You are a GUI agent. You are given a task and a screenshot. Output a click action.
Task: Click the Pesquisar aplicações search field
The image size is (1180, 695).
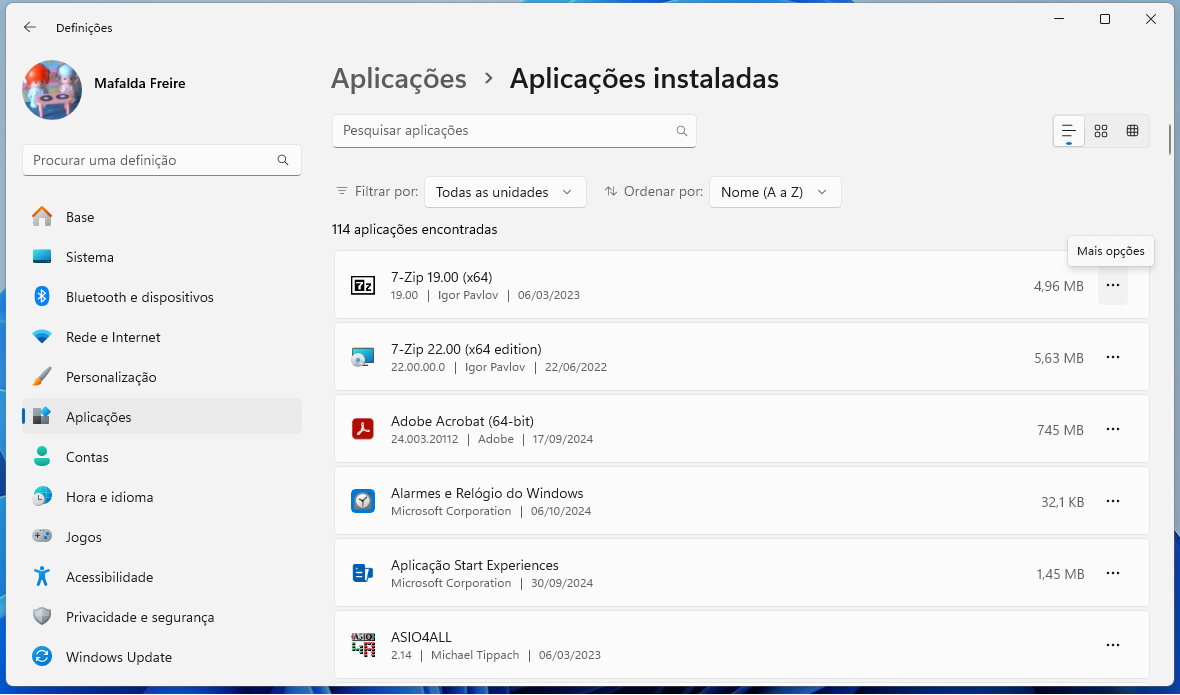tap(514, 131)
